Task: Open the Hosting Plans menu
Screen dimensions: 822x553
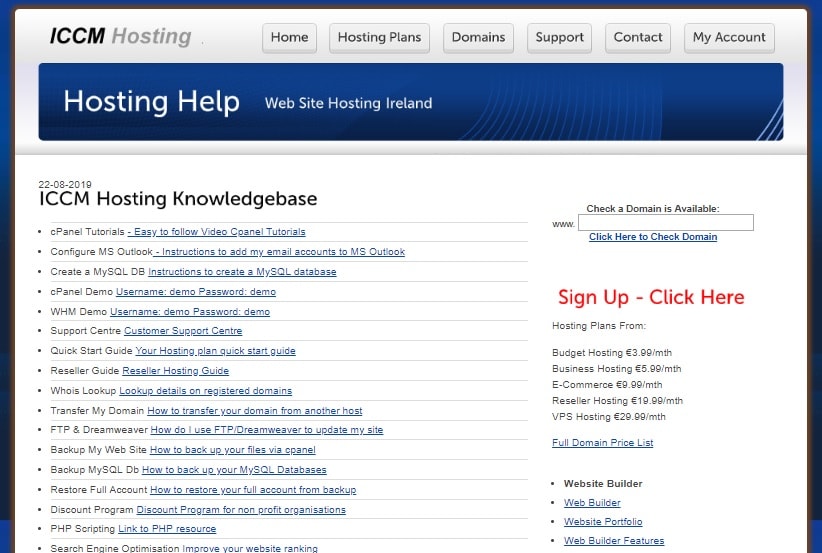Action: coord(379,38)
